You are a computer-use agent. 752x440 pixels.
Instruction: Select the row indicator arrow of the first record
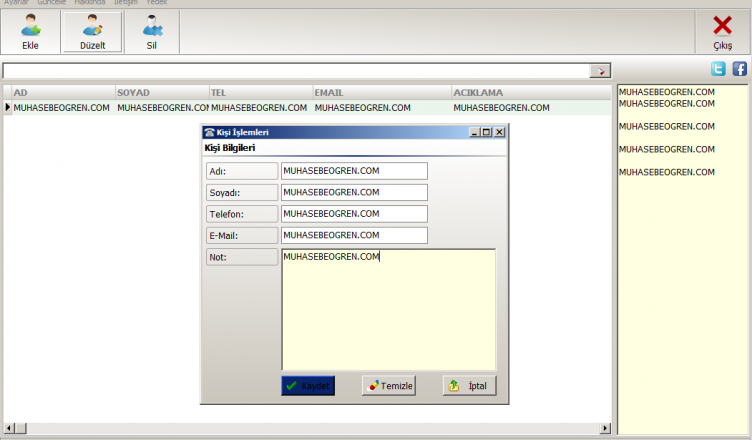[x=7, y=107]
